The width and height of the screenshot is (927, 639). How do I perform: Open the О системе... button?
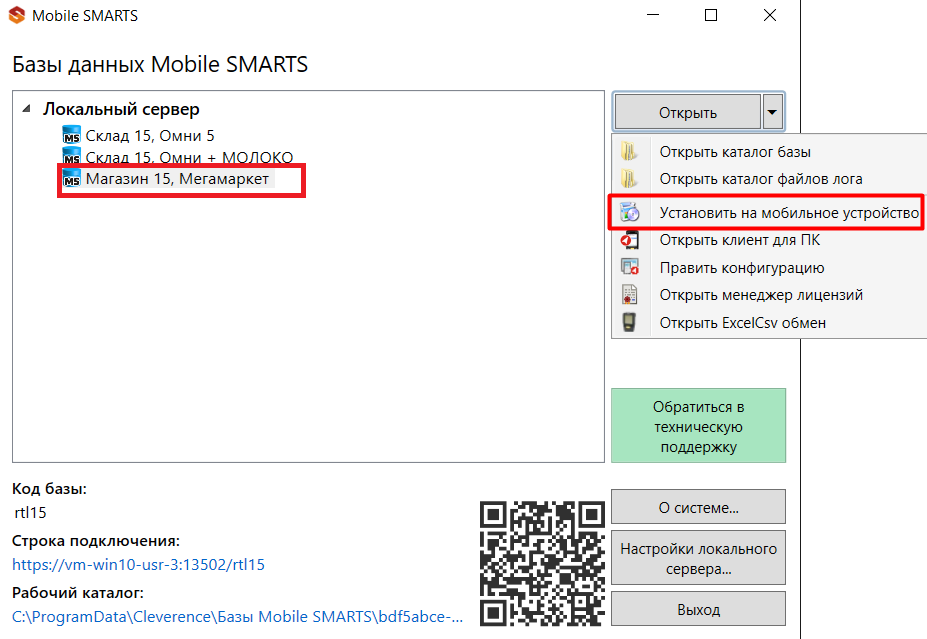pos(698,507)
